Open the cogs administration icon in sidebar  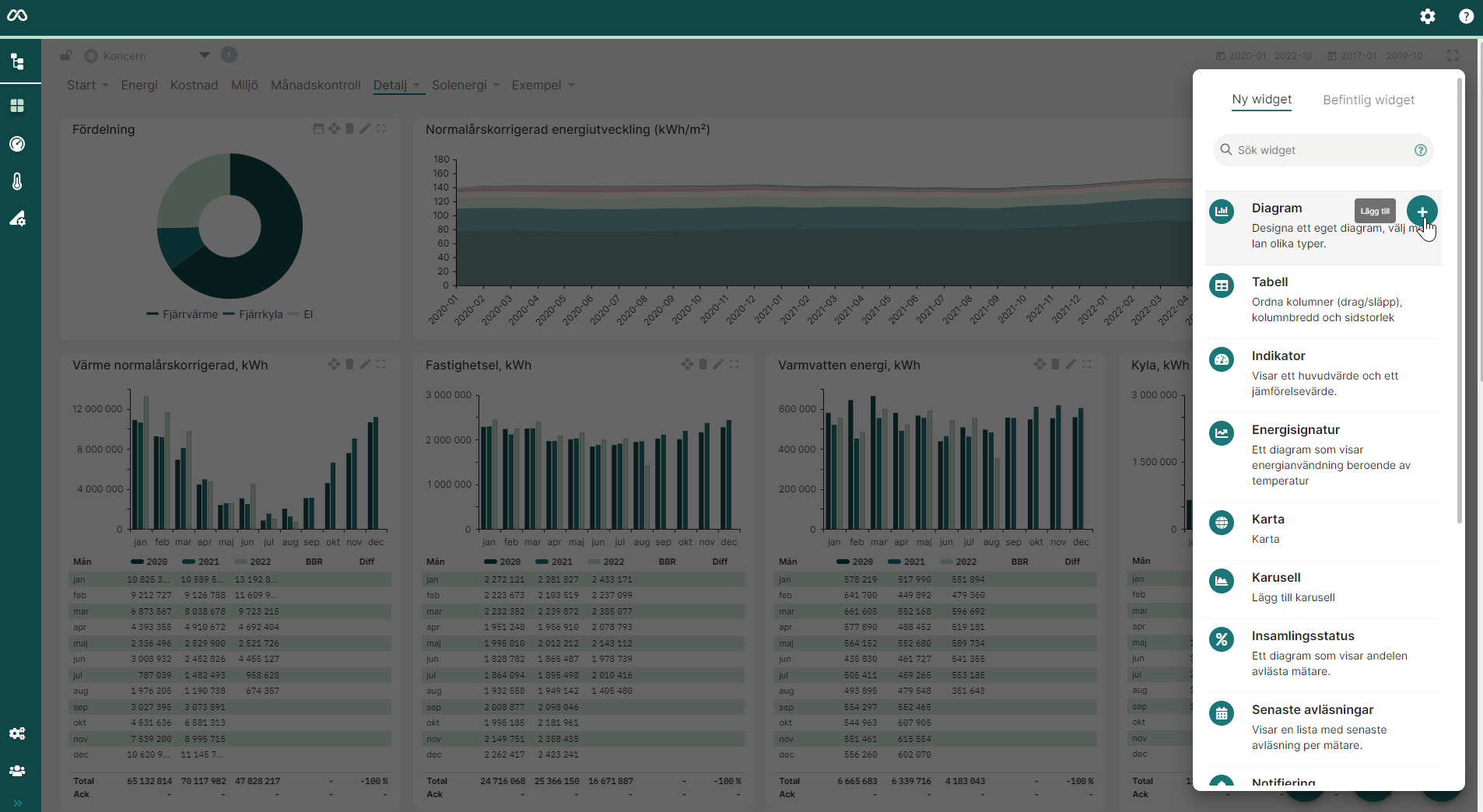coord(17,733)
